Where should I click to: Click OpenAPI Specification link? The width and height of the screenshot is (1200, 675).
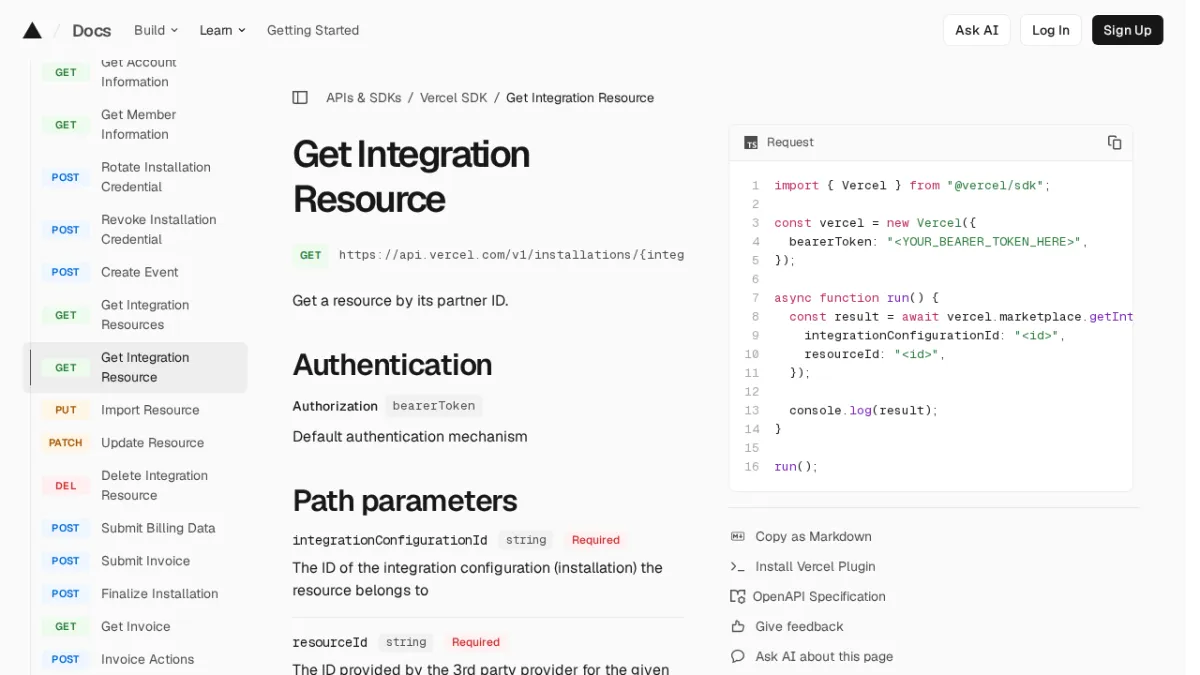(819, 597)
